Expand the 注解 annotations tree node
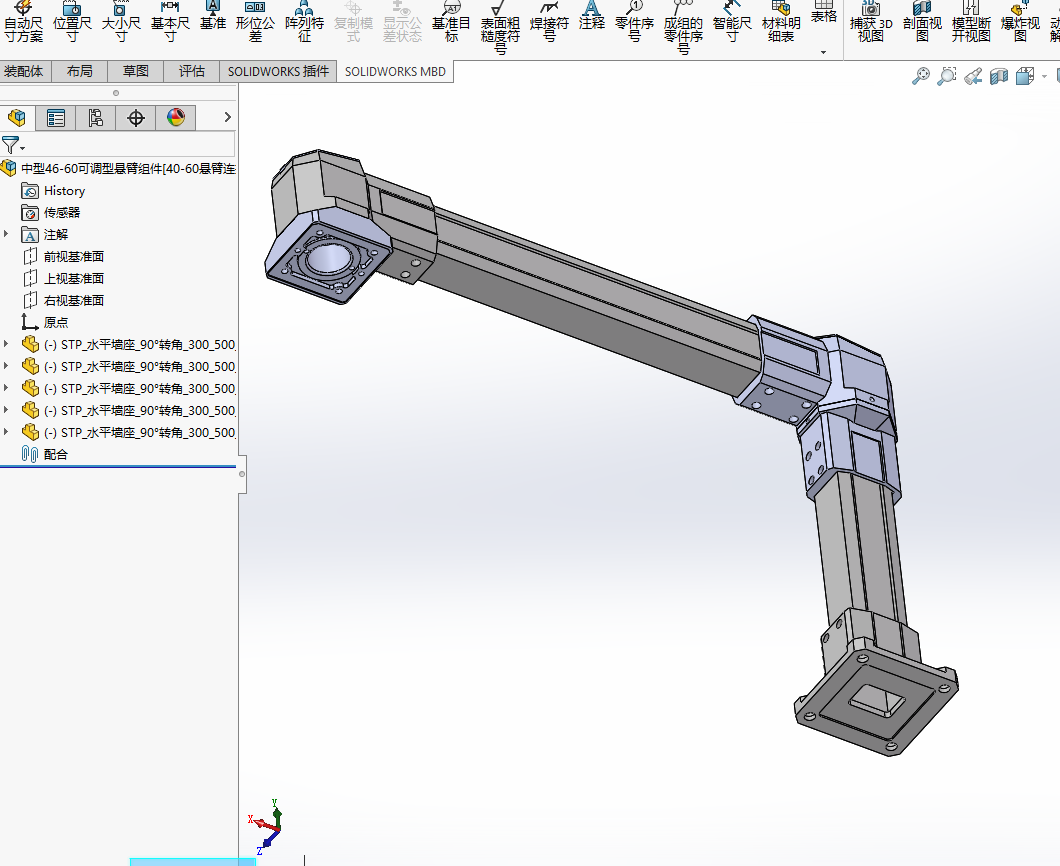This screenshot has height=866, width=1060. (7, 234)
